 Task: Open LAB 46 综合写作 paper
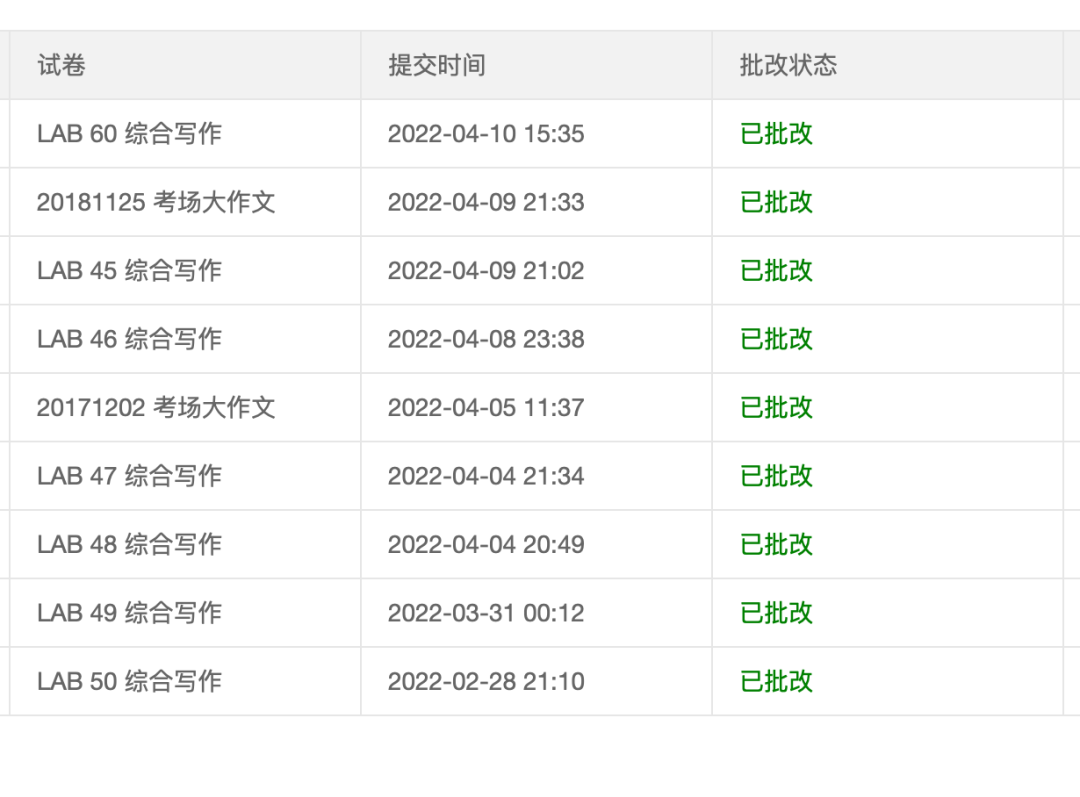(129, 339)
